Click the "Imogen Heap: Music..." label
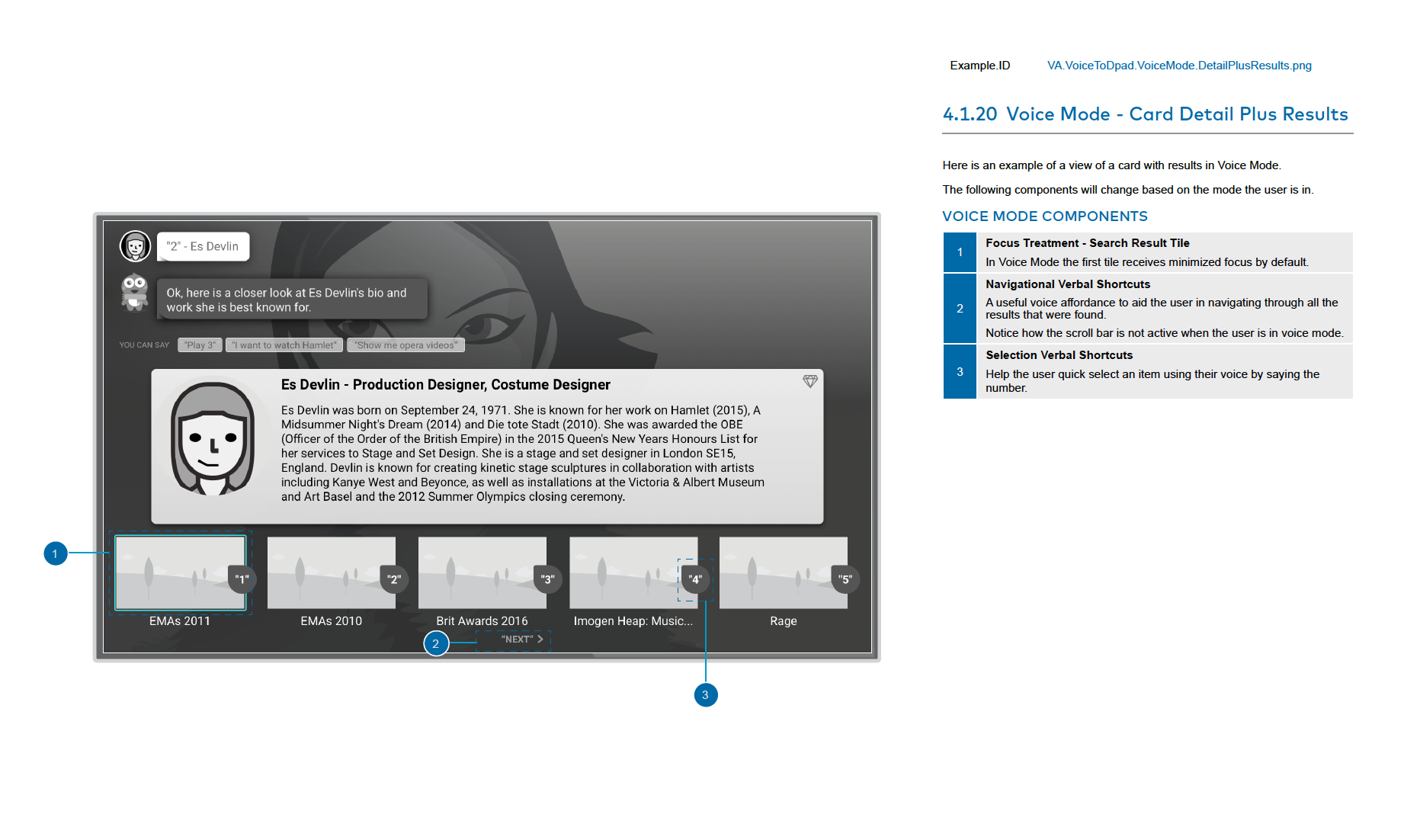Viewport: 1404px width, 840px height. [x=633, y=621]
